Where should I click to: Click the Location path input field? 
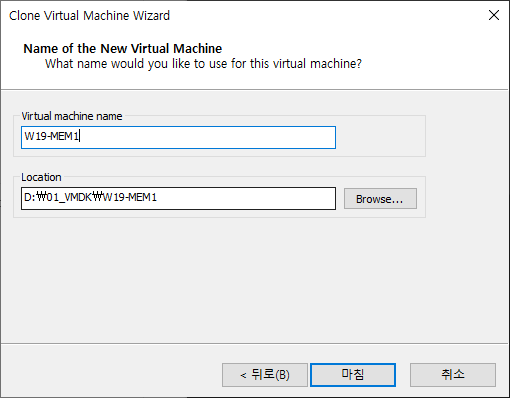click(x=178, y=198)
